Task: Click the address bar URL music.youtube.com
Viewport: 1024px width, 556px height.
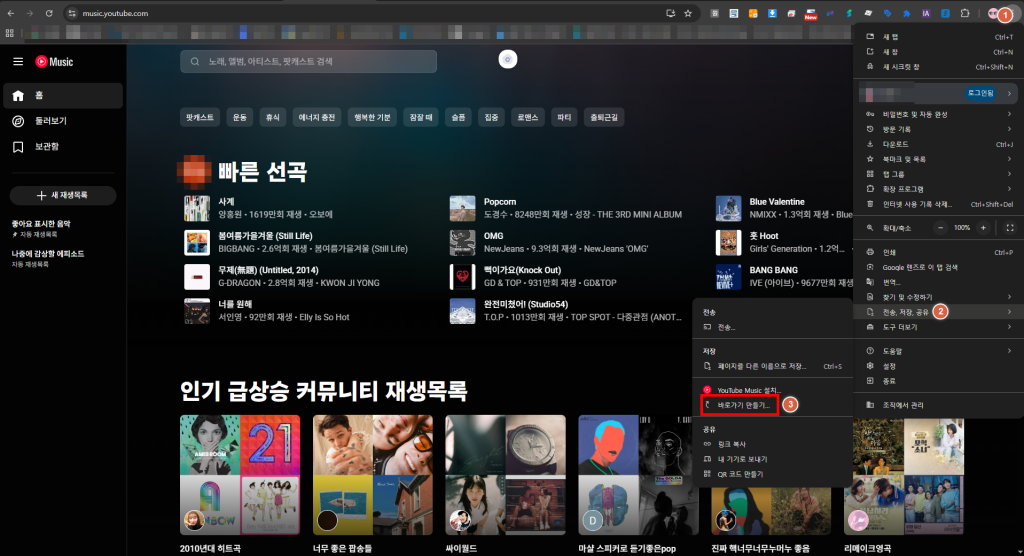Action: click(x=115, y=13)
